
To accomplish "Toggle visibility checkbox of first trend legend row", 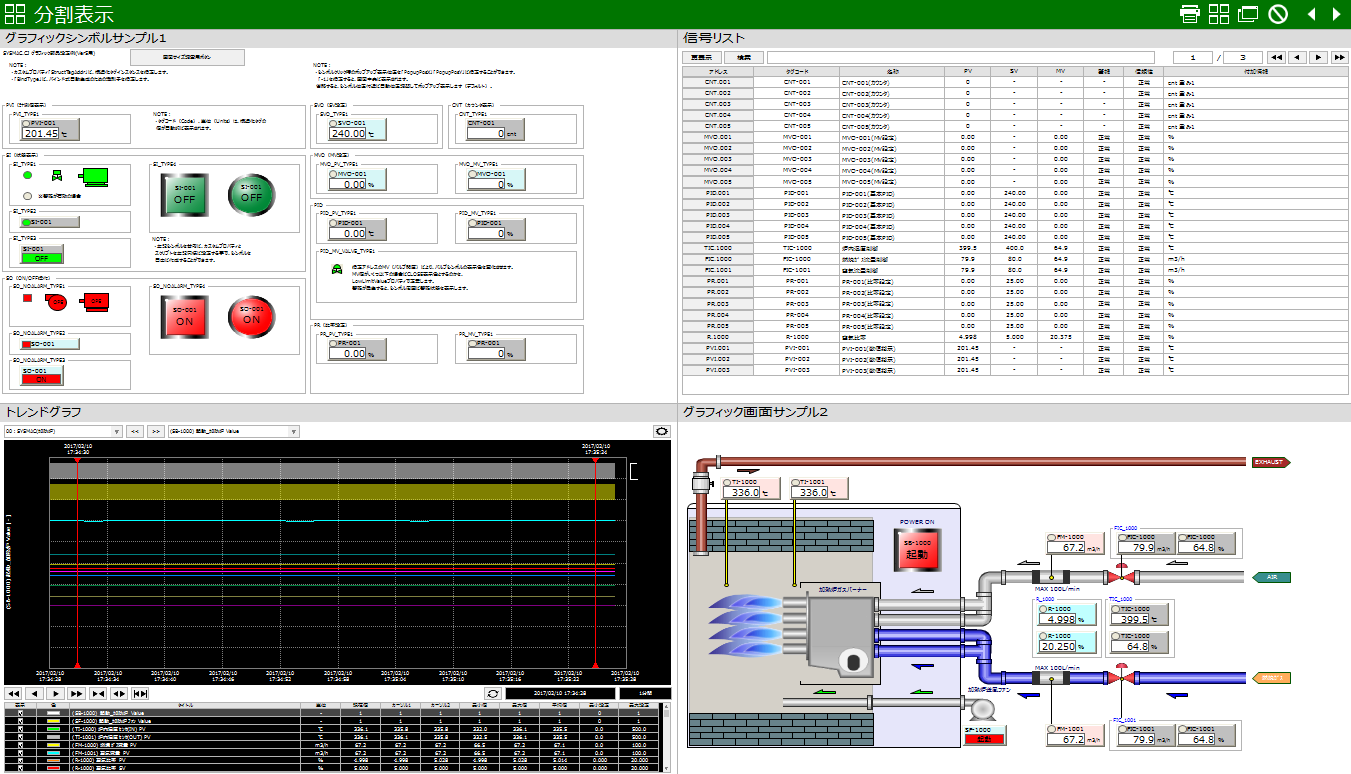I will pyautogui.click(x=20, y=713).
